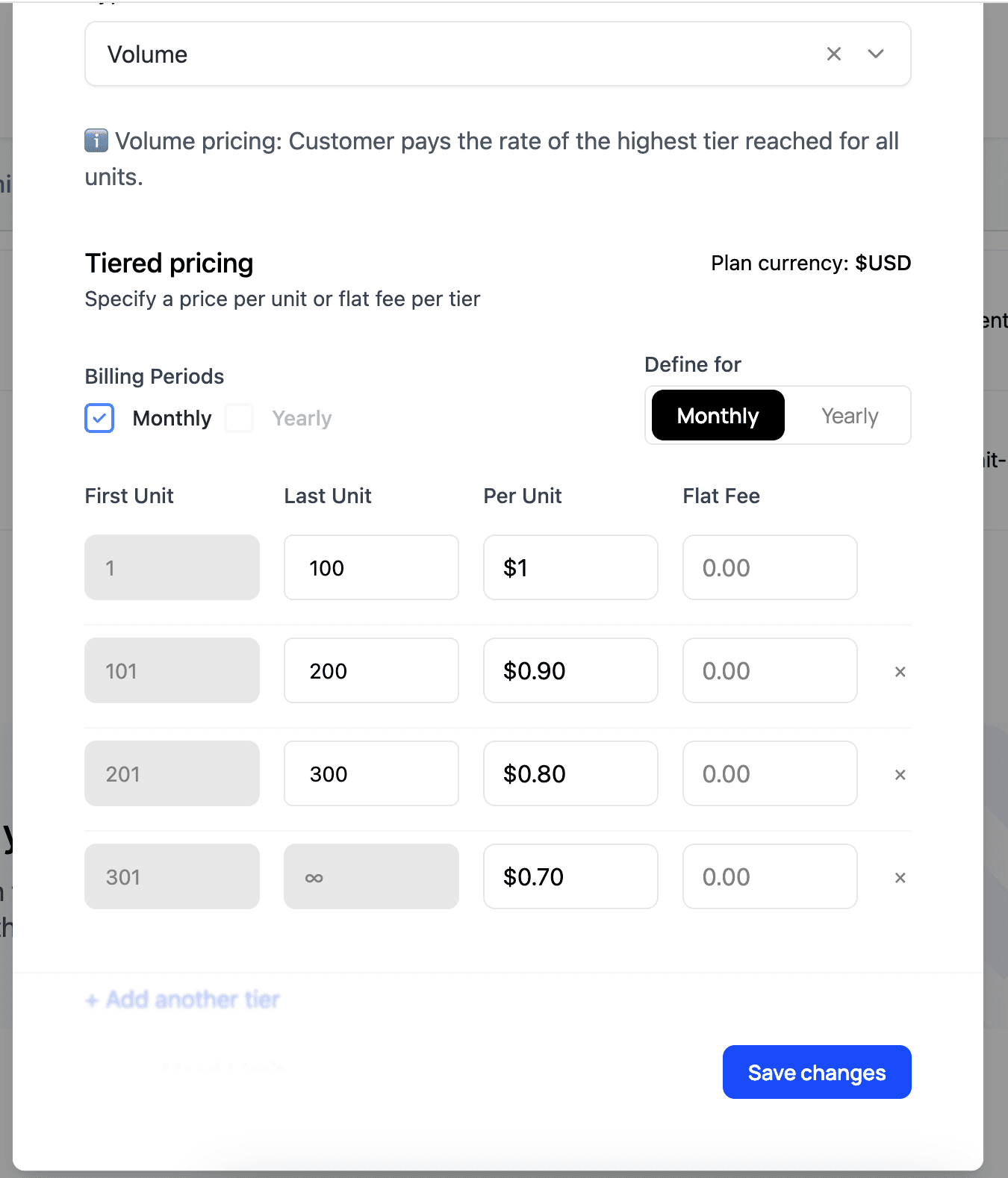This screenshot has height=1178, width=1008.
Task: Expand the Volume dropdown chevron
Action: tap(876, 54)
